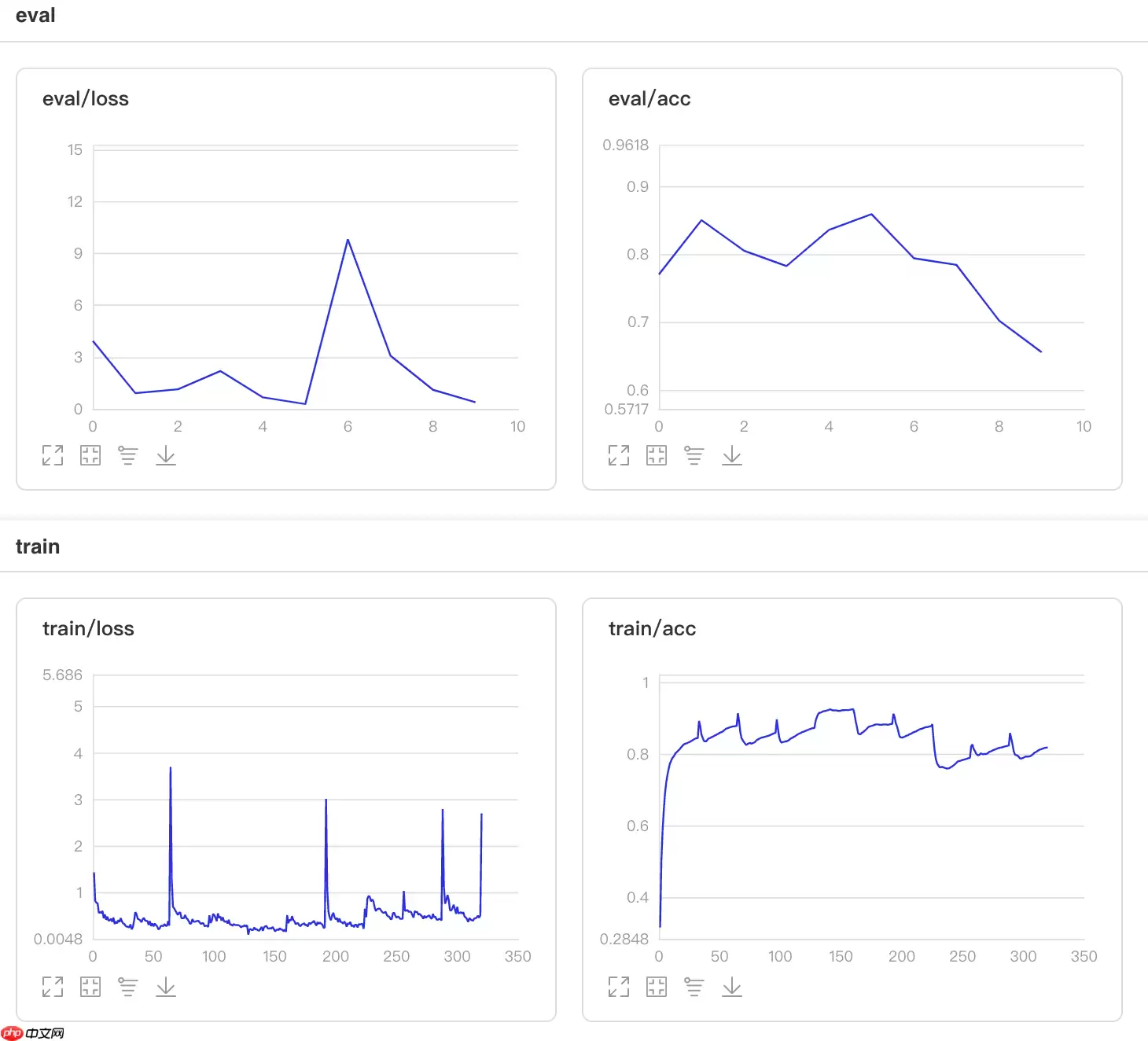Click the eval/loss peak at step 6
Viewport: 1148px width, 1041px height.
(348, 240)
